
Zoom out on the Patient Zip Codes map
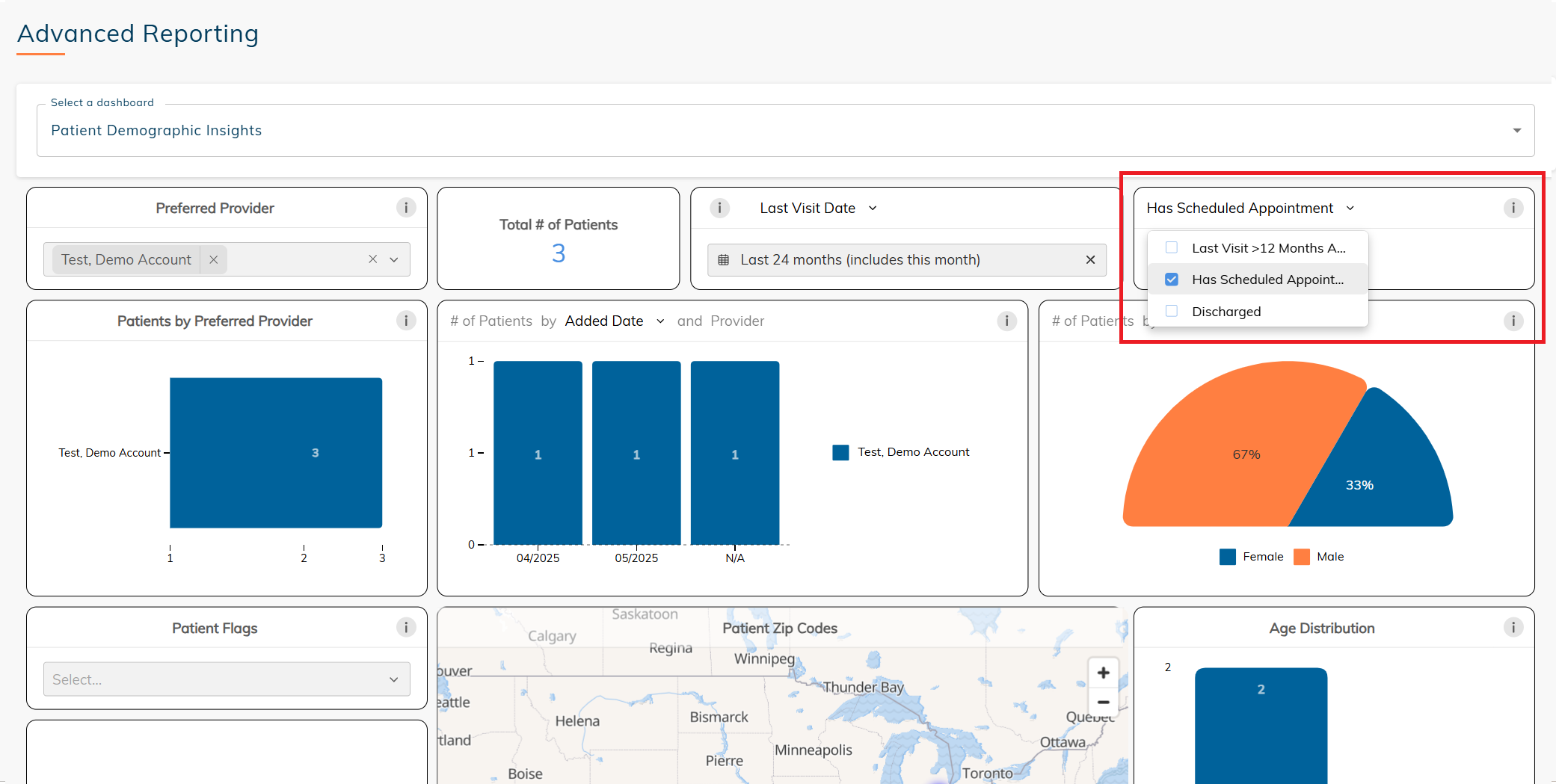1103,703
